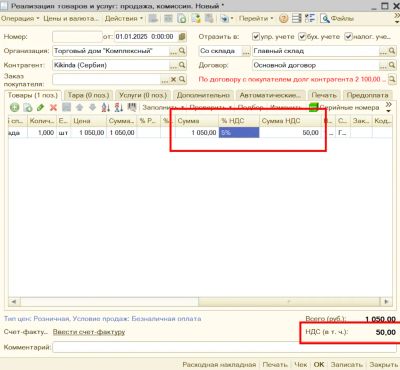400x370 pixels.
Task: Toggle the упр. учете checkbox
Action: (x=256, y=36)
